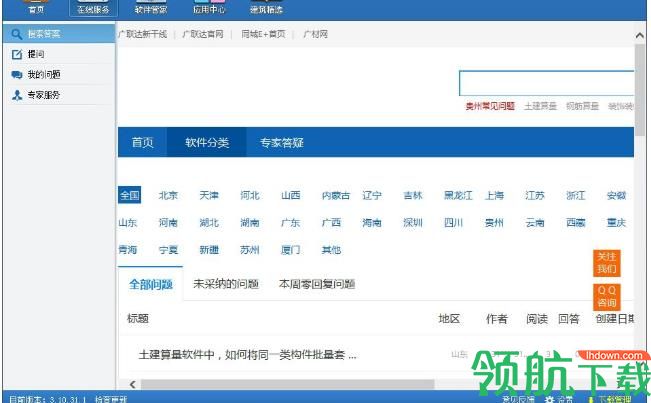
Task: Show the 全部问题 tab
Action: 150,284
